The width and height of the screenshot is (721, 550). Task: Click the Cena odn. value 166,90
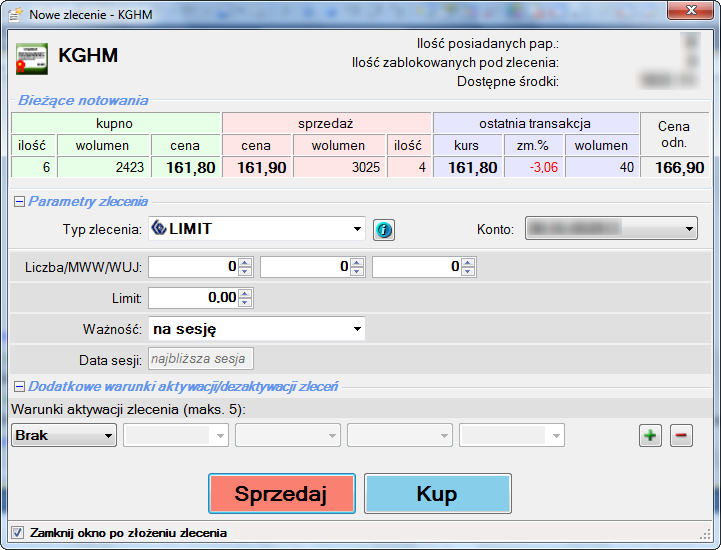tap(675, 167)
